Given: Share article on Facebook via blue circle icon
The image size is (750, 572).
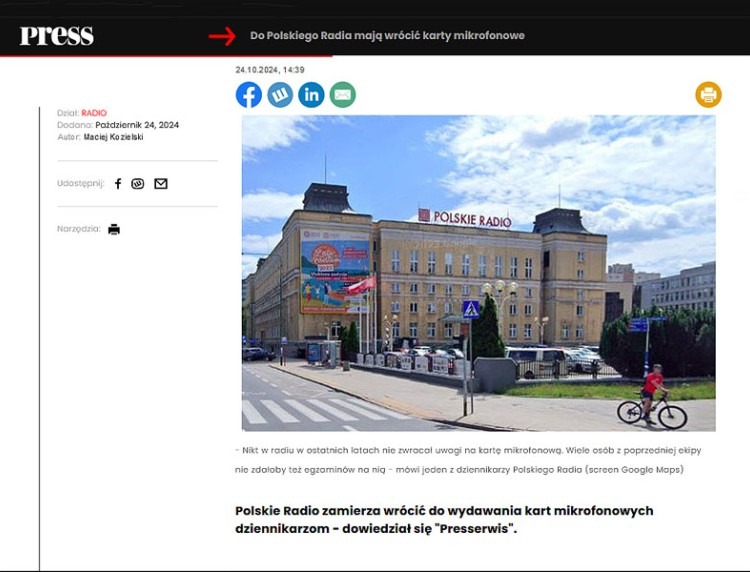Looking at the screenshot, I should tap(249, 95).
